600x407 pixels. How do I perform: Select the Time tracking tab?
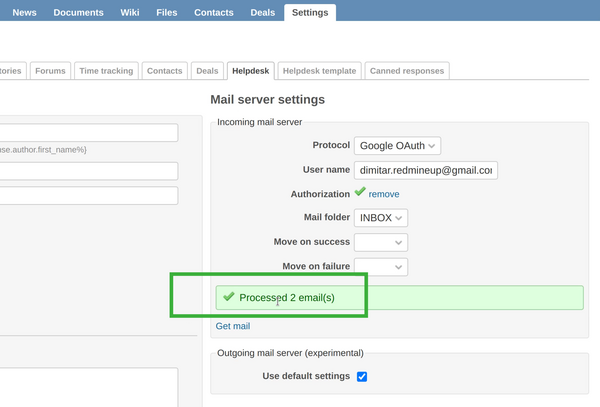[104, 71]
